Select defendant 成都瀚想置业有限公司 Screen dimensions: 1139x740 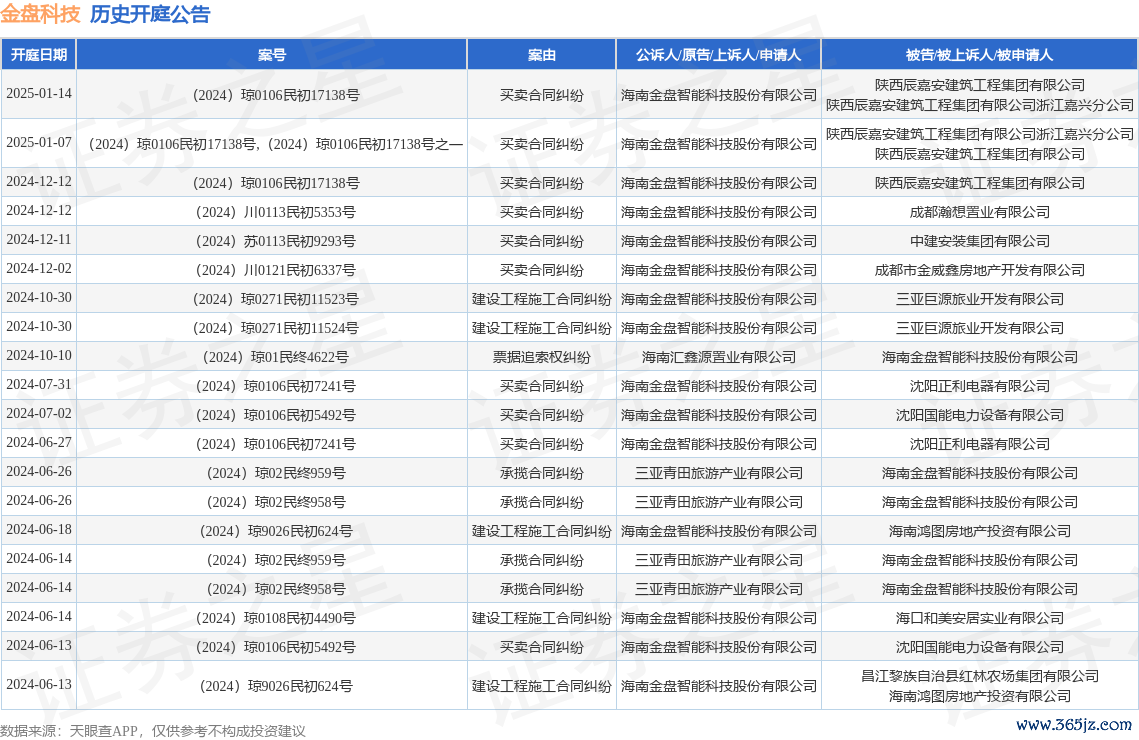tap(979, 212)
